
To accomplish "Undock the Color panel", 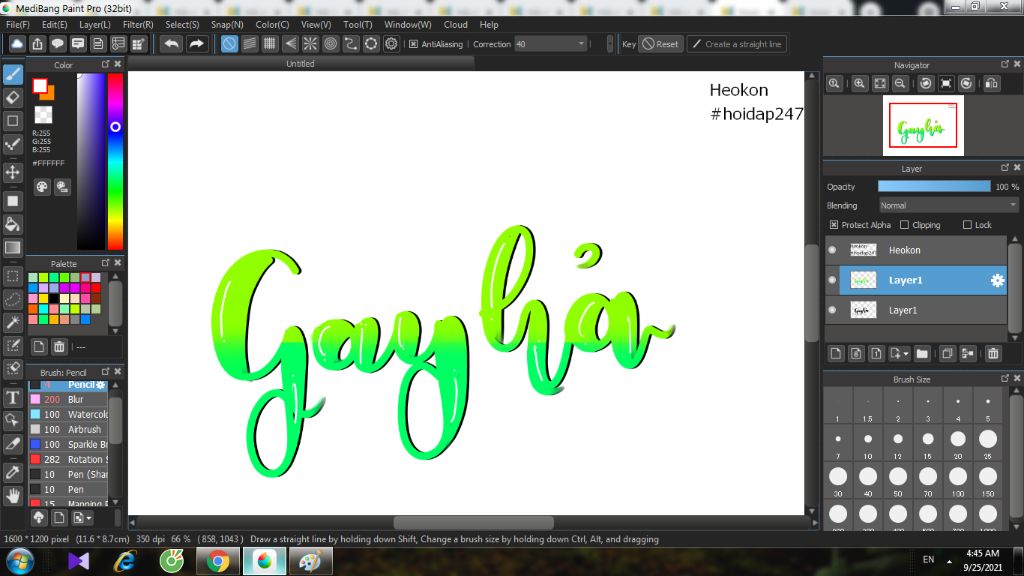I will click(x=105, y=64).
